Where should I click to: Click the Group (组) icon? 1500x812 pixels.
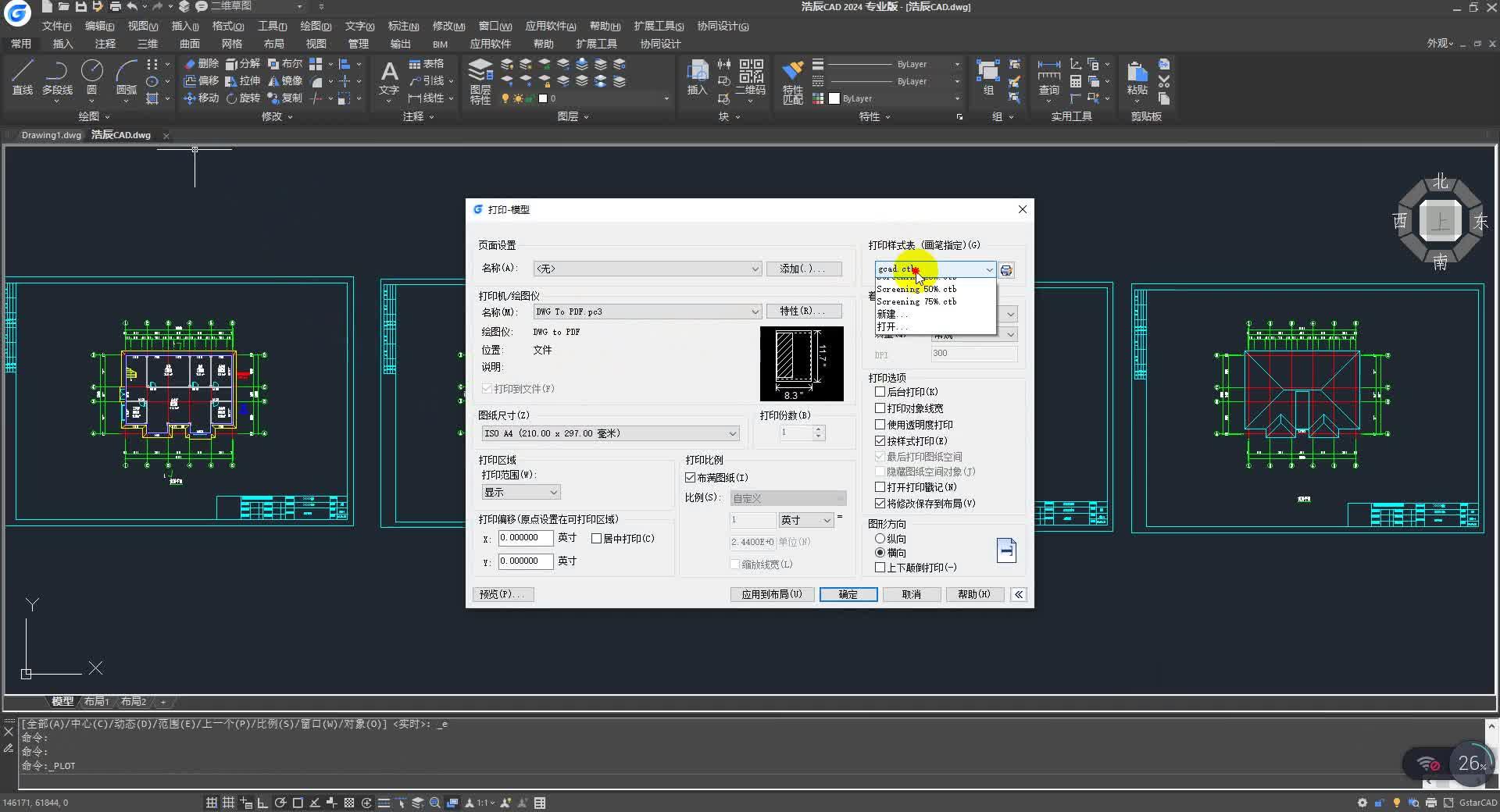pos(988,78)
